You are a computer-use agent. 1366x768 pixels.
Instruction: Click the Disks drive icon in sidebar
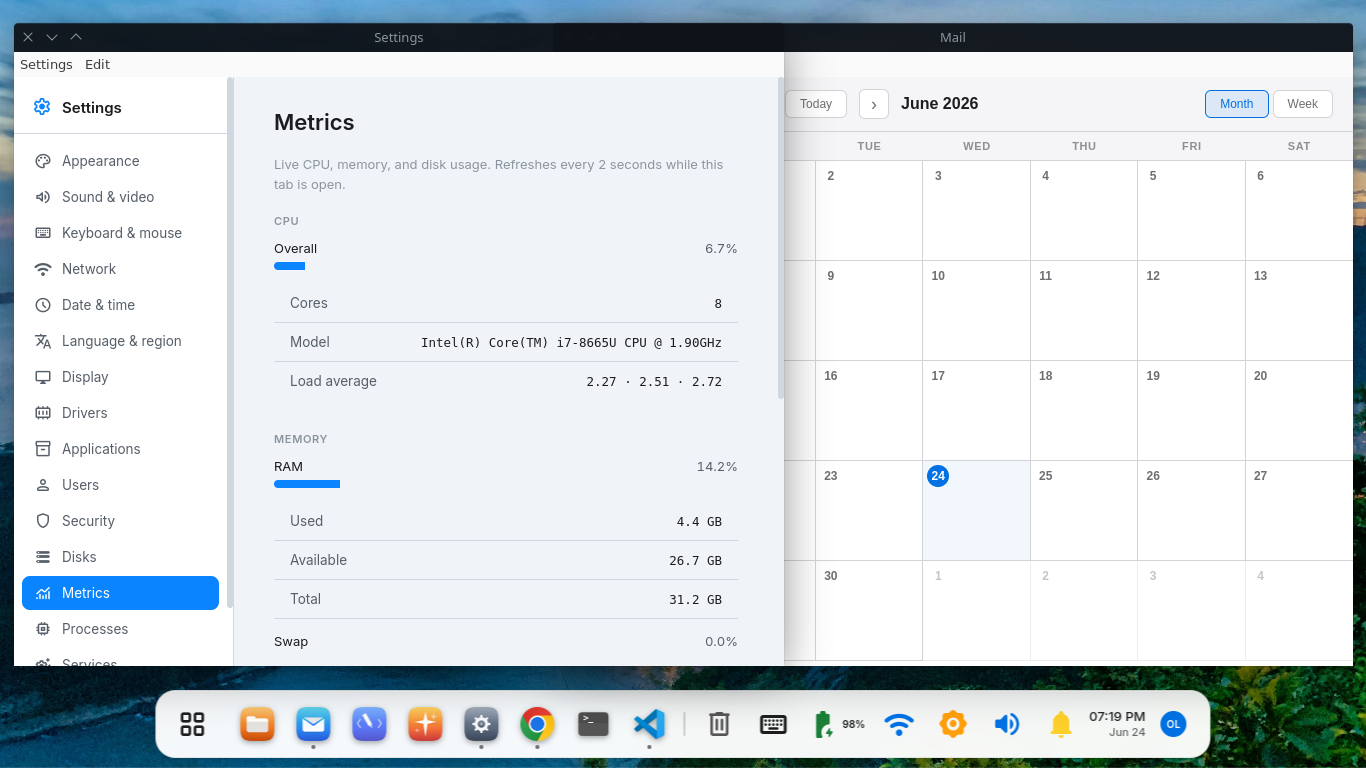coord(43,557)
